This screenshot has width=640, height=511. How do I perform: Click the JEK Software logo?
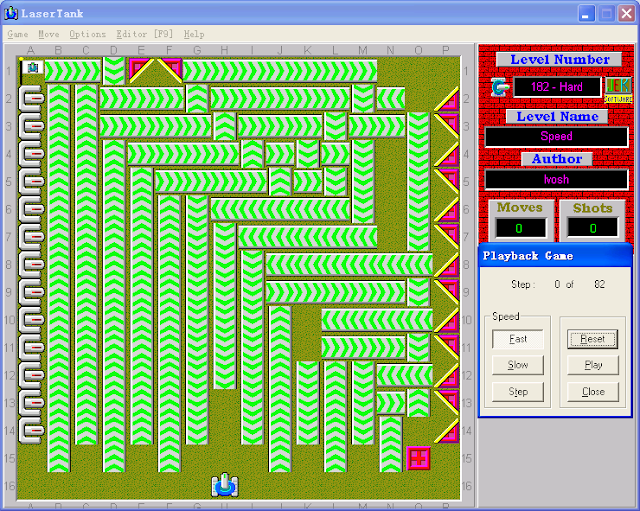618,90
